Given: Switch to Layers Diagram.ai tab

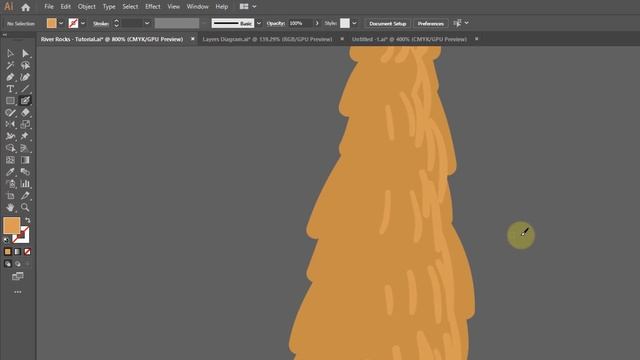Looking at the screenshot, I should (x=267, y=39).
